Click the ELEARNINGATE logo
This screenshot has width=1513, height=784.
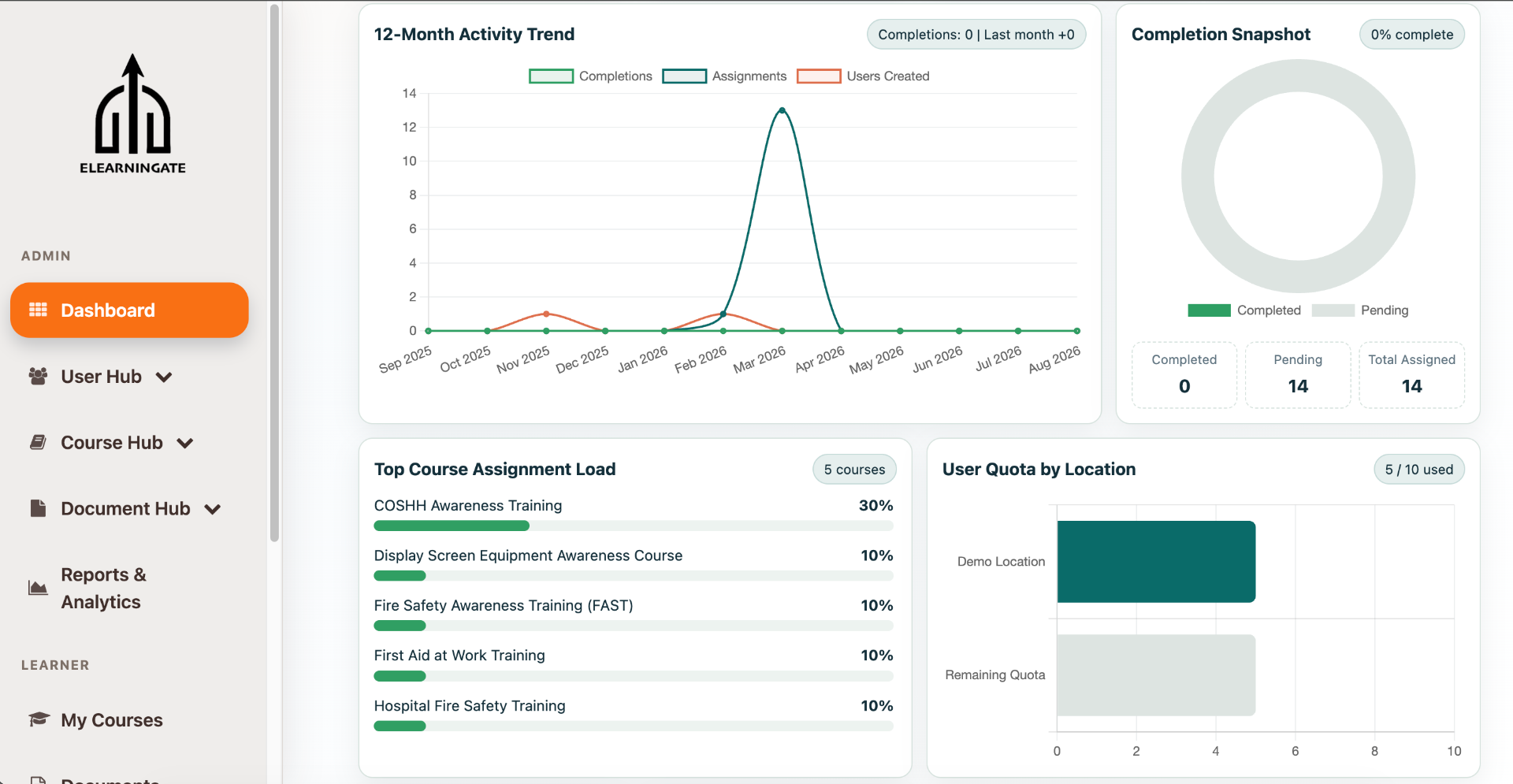pyautogui.click(x=132, y=113)
